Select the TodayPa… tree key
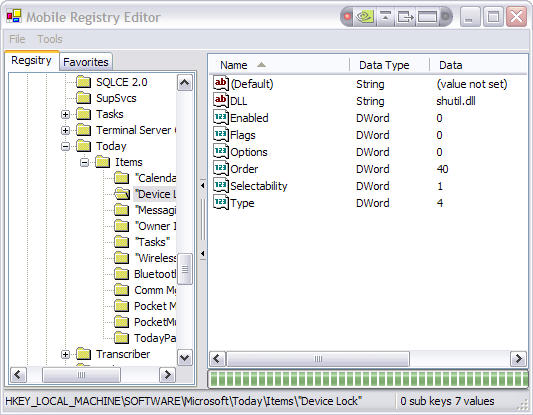The image size is (533, 415). click(155, 338)
